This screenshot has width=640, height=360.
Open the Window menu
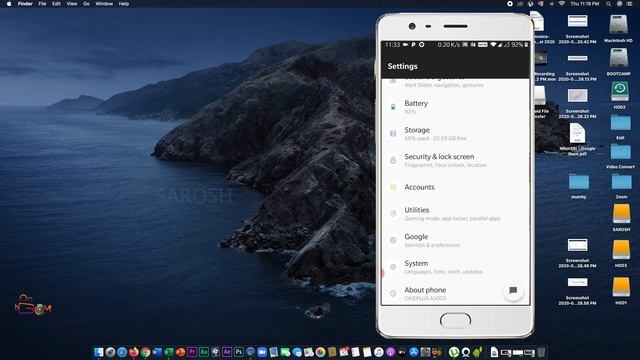pos(104,4)
